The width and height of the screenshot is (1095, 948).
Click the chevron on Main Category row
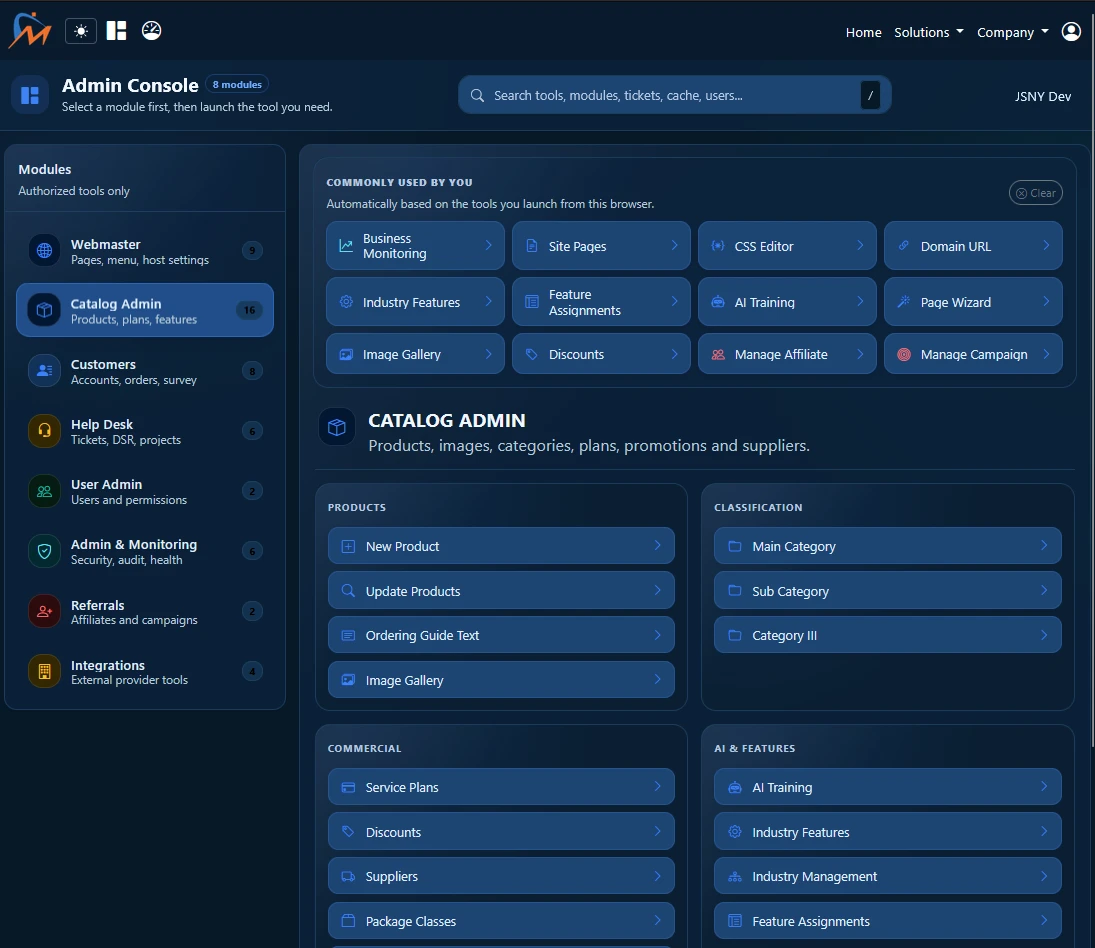click(1044, 545)
